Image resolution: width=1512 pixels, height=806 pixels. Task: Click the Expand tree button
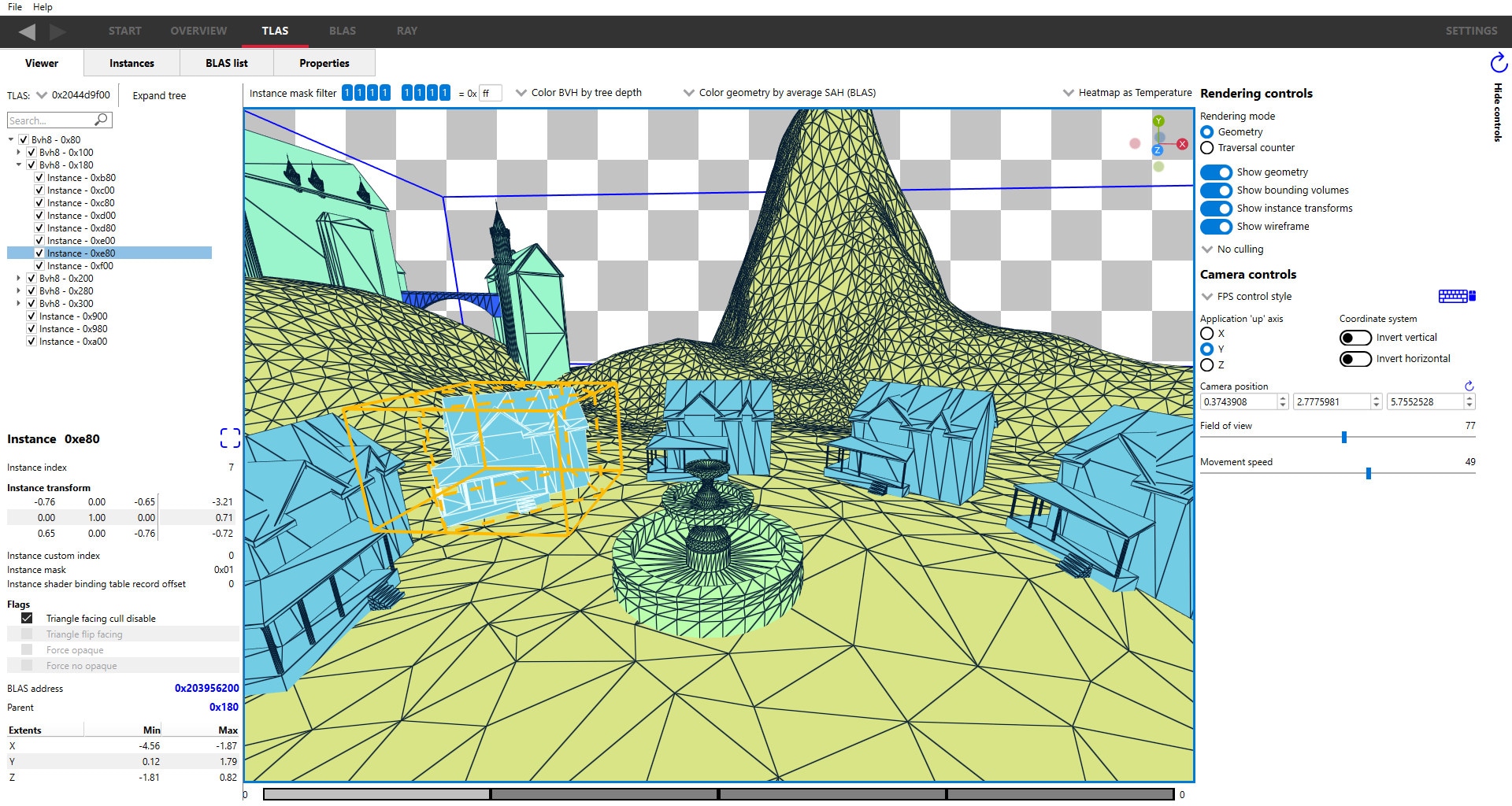tap(159, 96)
